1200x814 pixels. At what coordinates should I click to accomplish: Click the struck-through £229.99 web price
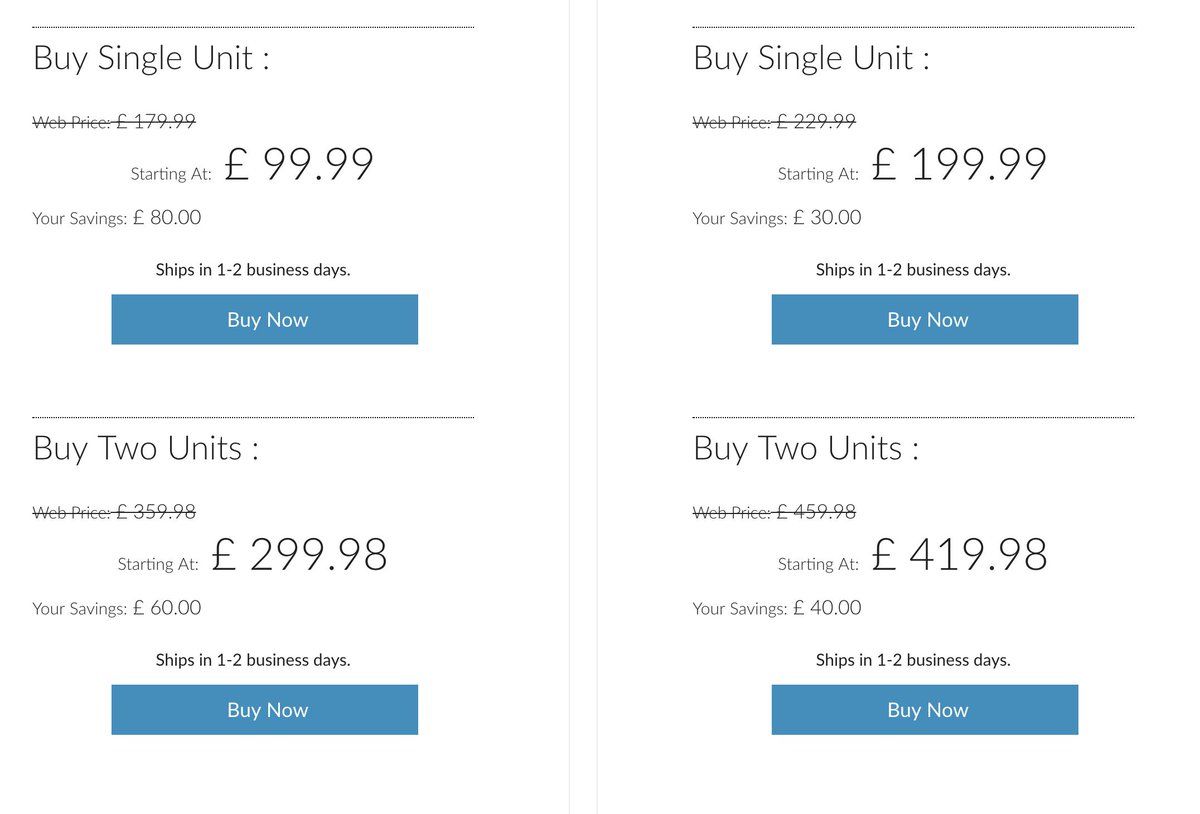[815, 122]
